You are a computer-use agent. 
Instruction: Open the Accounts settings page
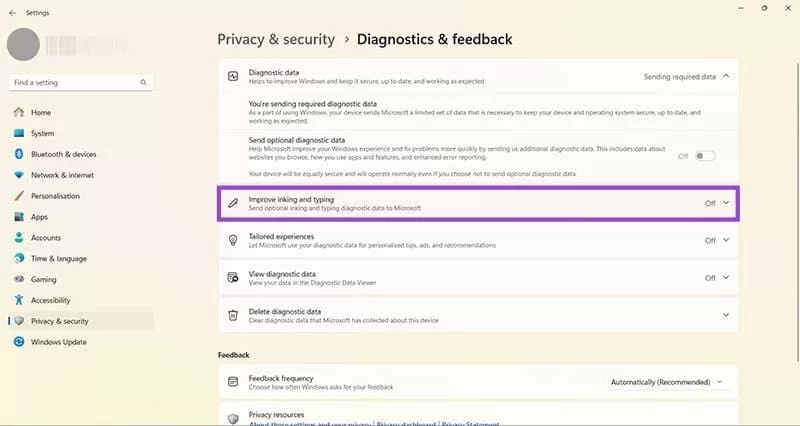tap(46, 238)
